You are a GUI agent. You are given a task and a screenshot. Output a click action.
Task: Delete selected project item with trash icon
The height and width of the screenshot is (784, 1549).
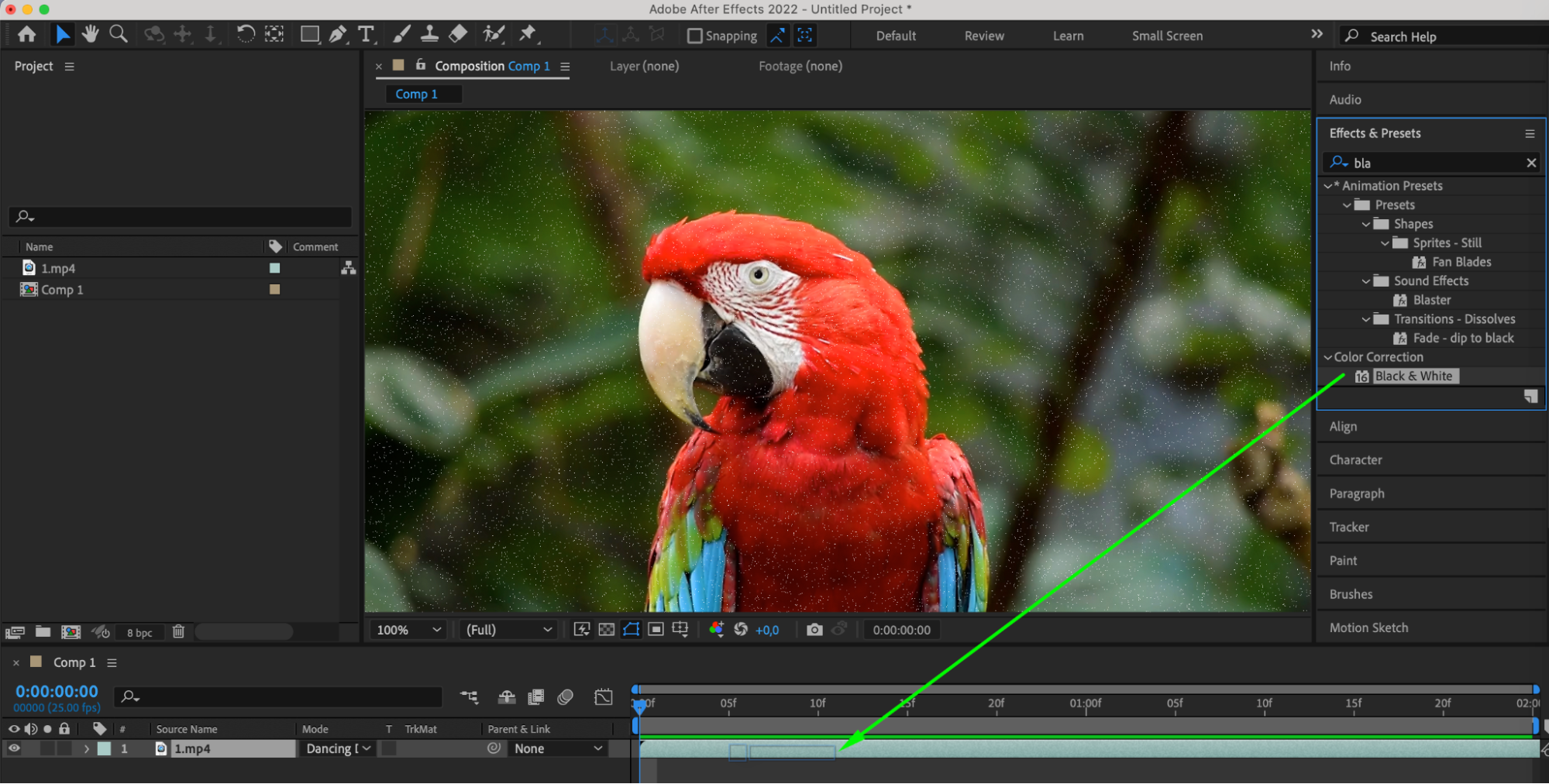(178, 632)
